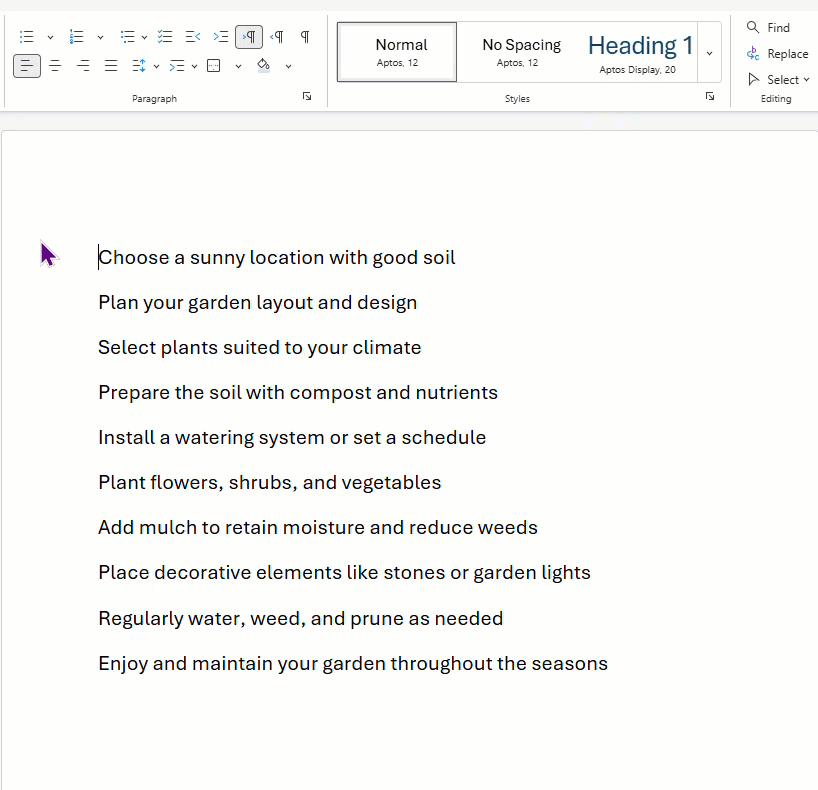The height and width of the screenshot is (790, 818).
Task: Open special indent options dropdown
Action: click(x=194, y=66)
